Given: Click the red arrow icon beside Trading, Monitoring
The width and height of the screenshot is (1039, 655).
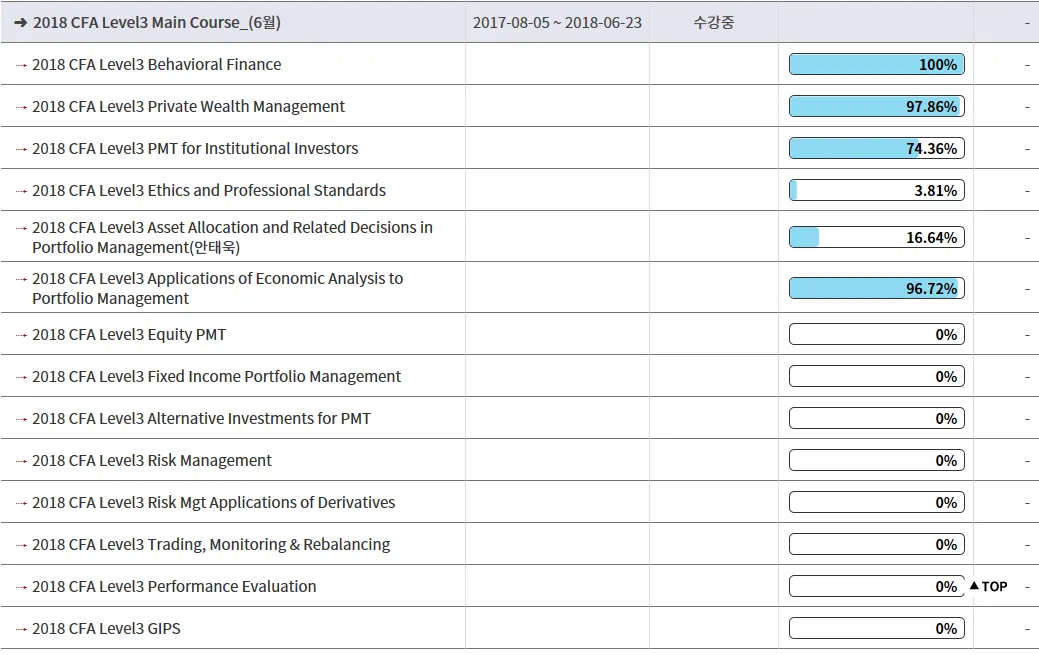Looking at the screenshot, I should coord(21,545).
